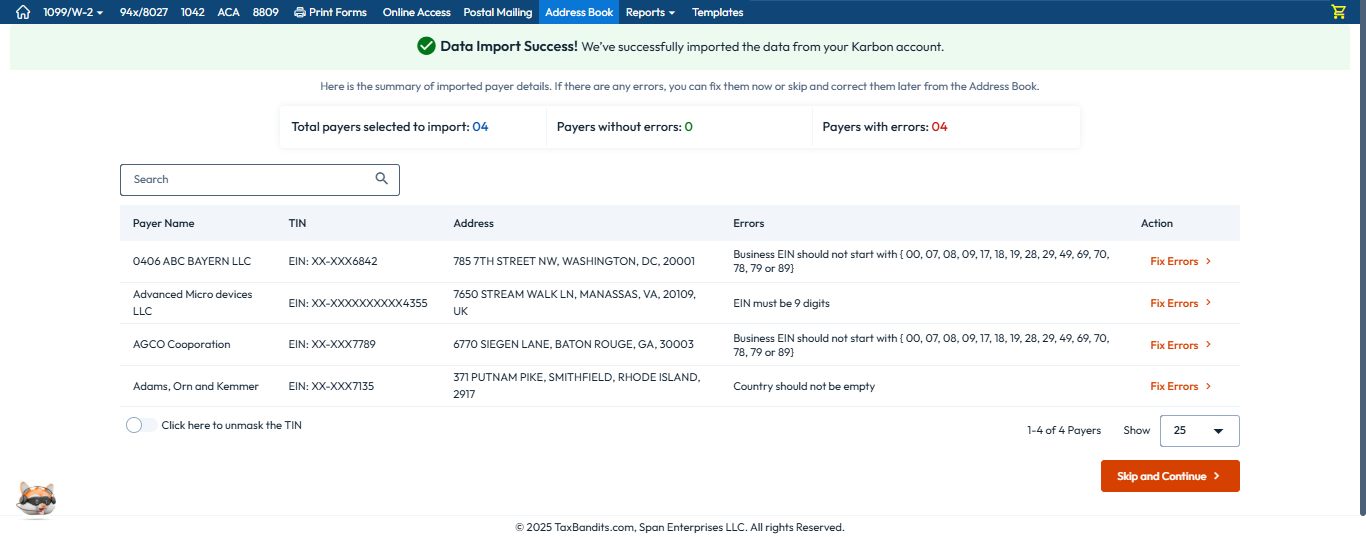1366x537 pixels.
Task: Fix Errors for Adams, Orn and Kemmer
Action: (1180, 386)
